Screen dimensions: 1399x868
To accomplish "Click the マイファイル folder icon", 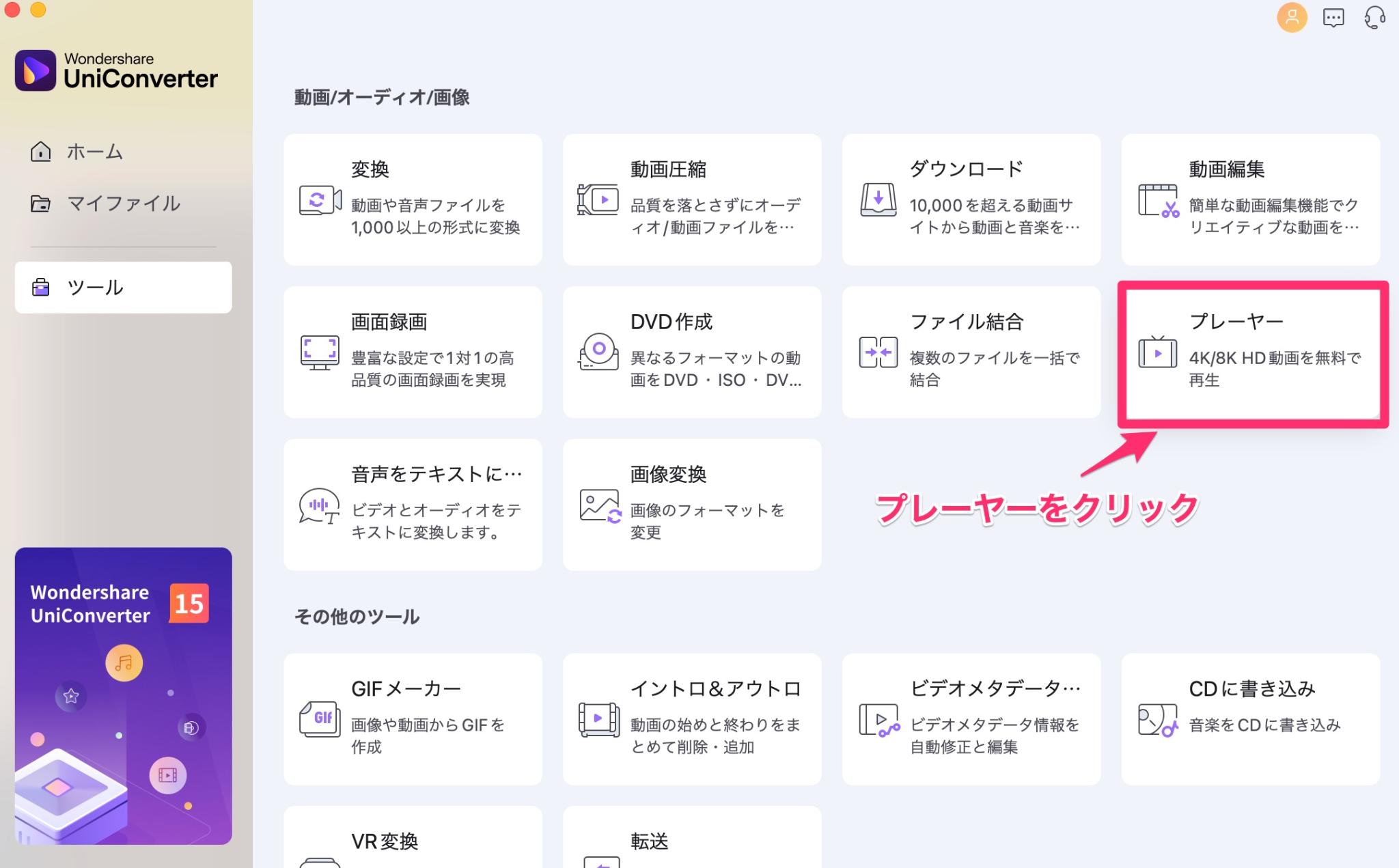I will point(41,204).
